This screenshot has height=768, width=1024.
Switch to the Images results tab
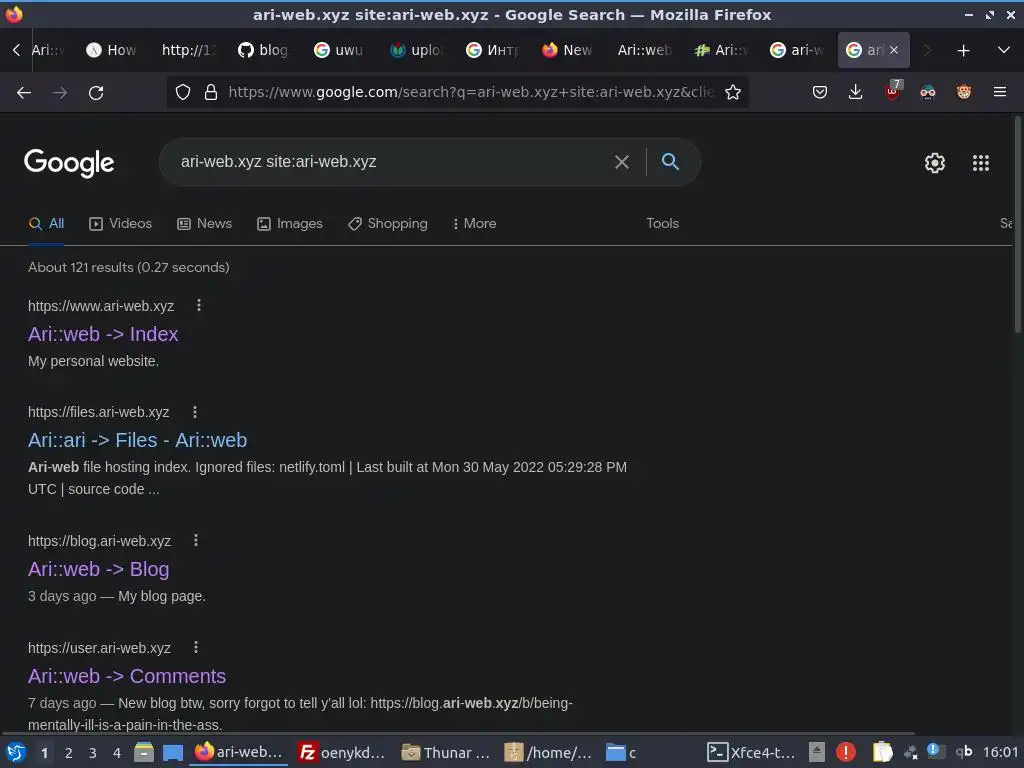290,223
